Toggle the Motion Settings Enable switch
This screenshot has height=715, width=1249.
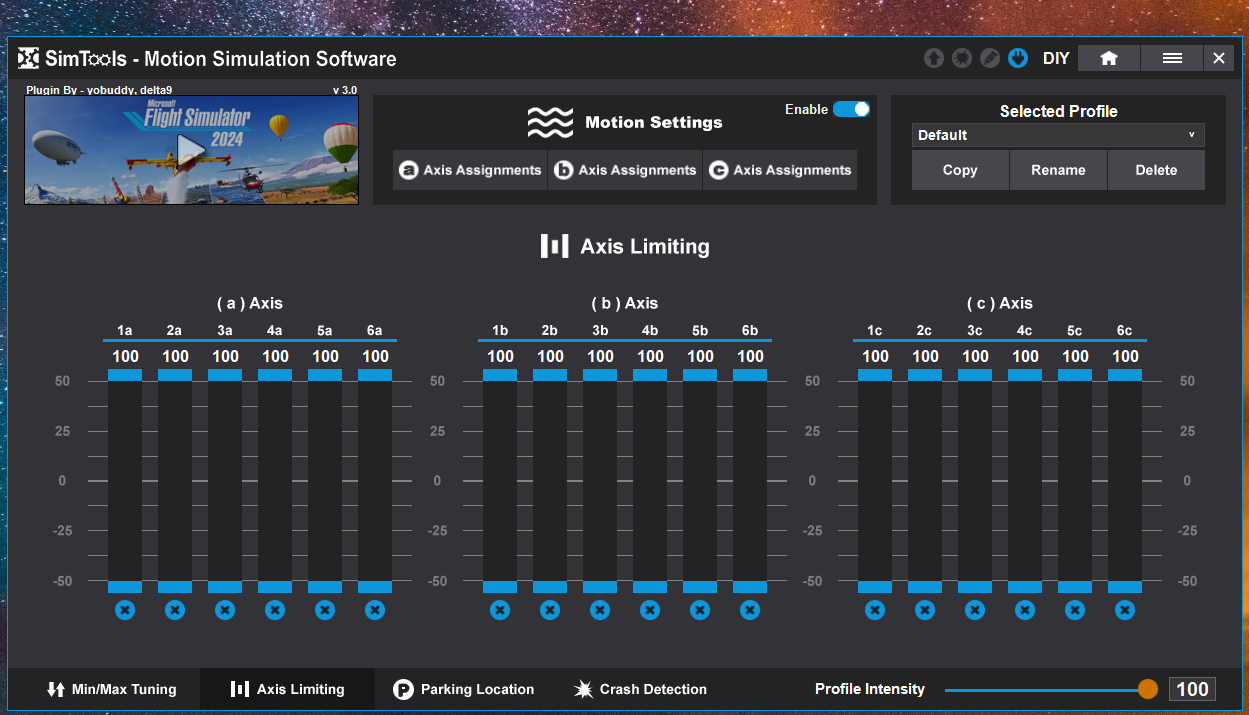point(851,109)
